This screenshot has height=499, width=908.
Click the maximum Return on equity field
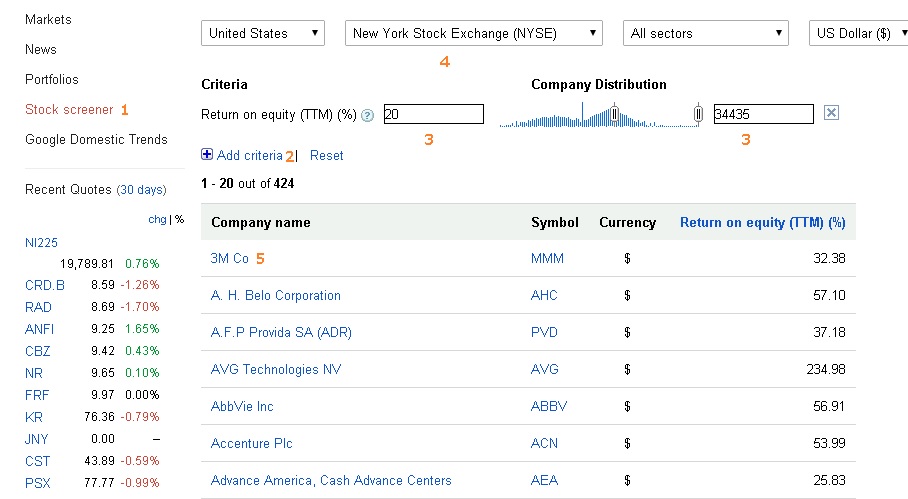click(x=763, y=114)
